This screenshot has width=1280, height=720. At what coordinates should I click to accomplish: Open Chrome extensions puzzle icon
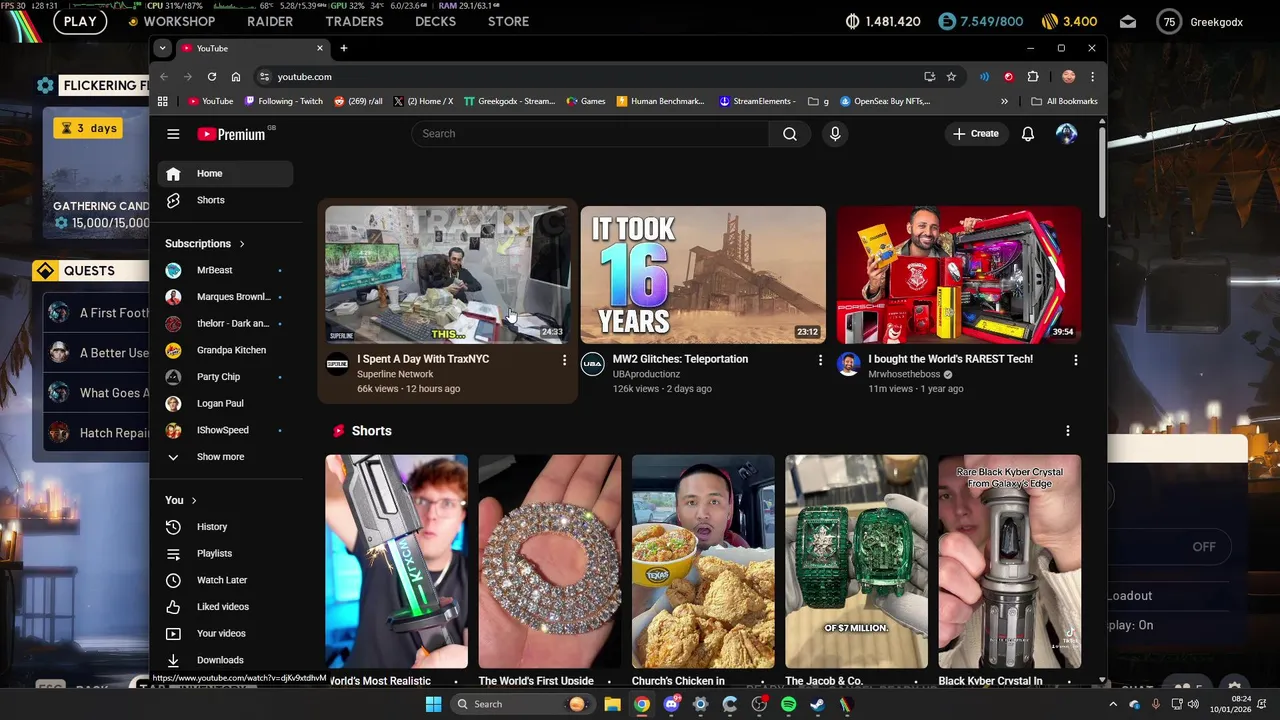[1033, 77]
